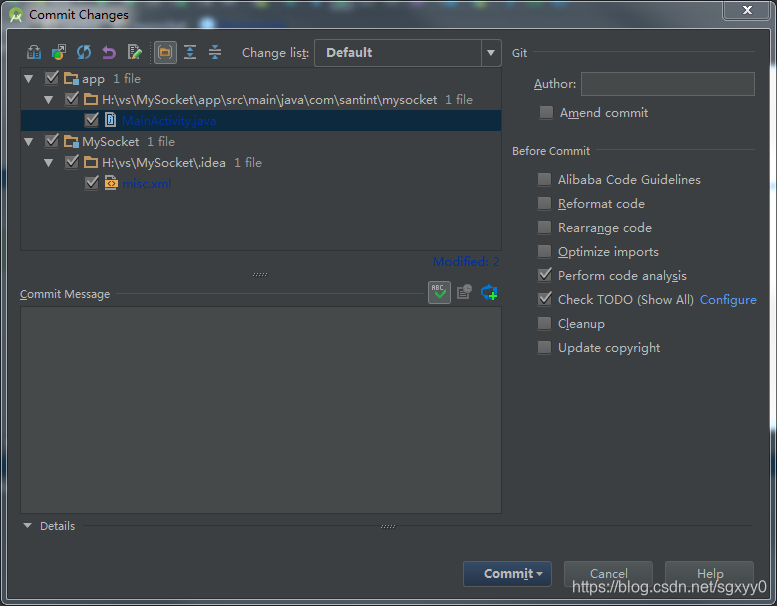Close the Commit Changes dialog
Image resolution: width=777 pixels, height=606 pixels.
click(x=747, y=10)
